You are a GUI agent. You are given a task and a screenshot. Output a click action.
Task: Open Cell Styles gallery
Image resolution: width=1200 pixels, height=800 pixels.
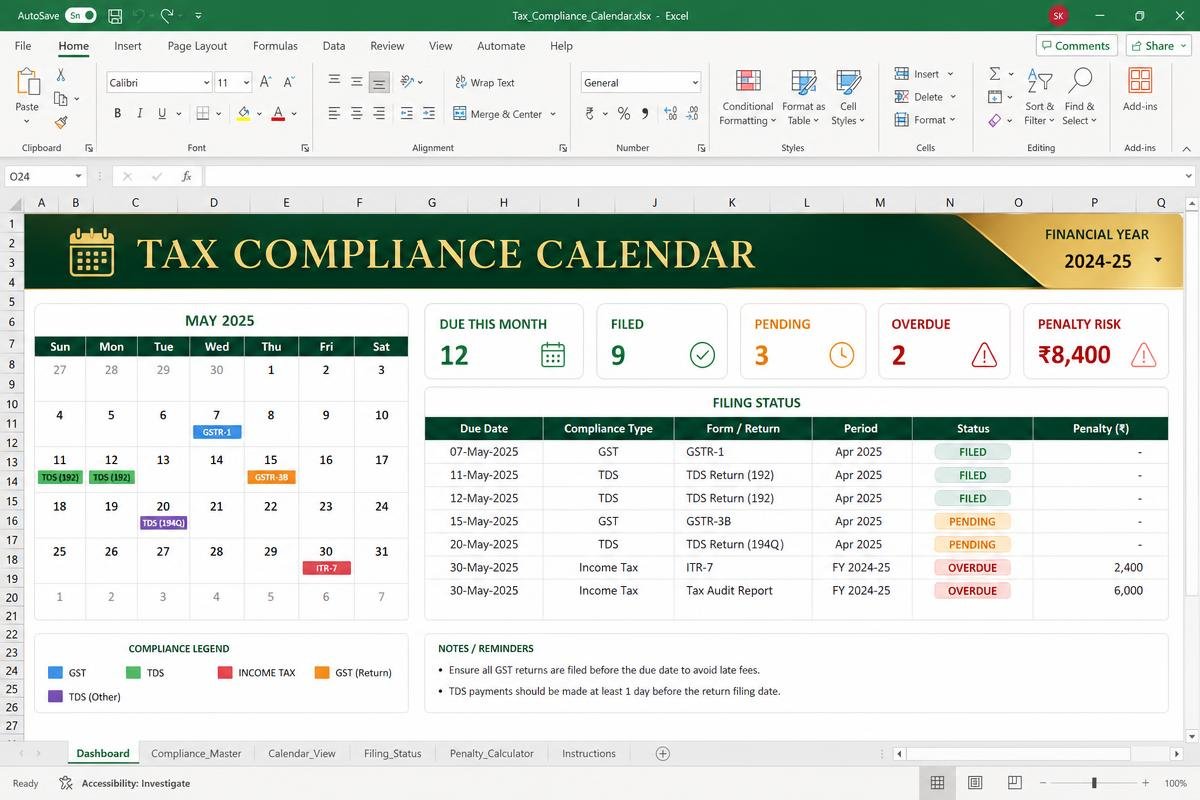[848, 97]
